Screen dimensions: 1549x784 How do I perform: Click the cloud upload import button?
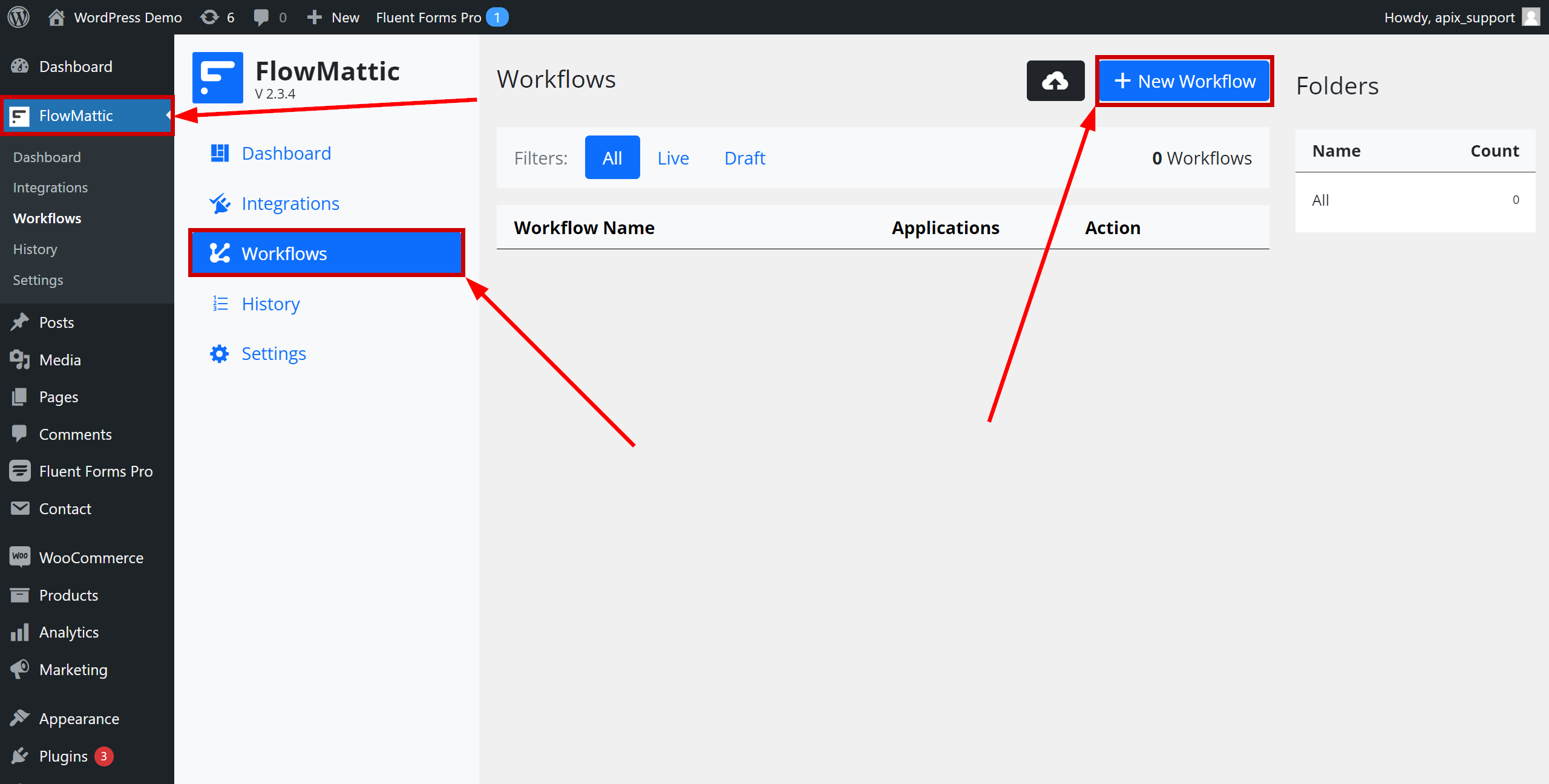point(1055,81)
